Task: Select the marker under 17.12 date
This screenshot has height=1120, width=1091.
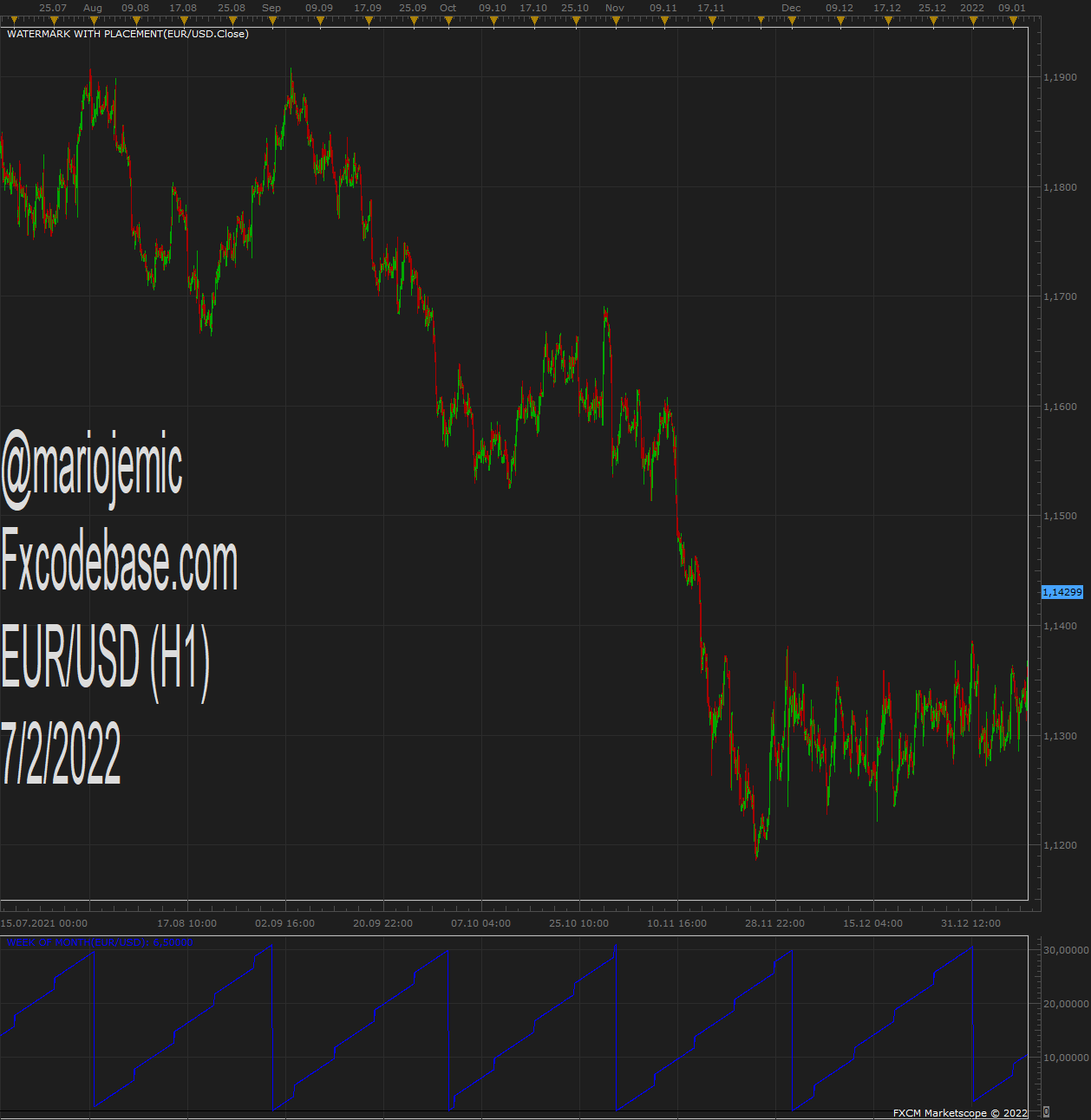Action: (887, 20)
